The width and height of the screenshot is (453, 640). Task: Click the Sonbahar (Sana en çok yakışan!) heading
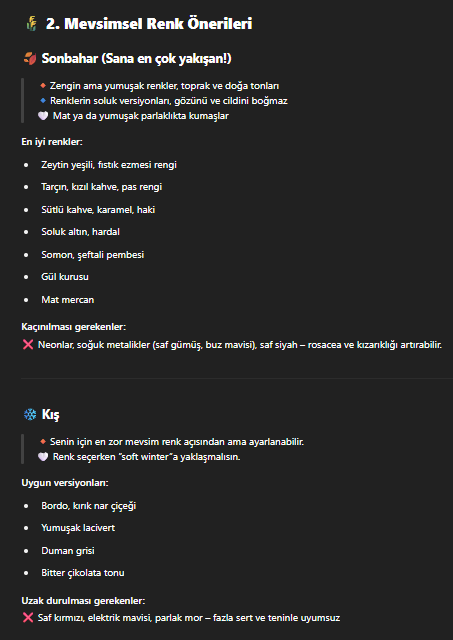[136, 59]
